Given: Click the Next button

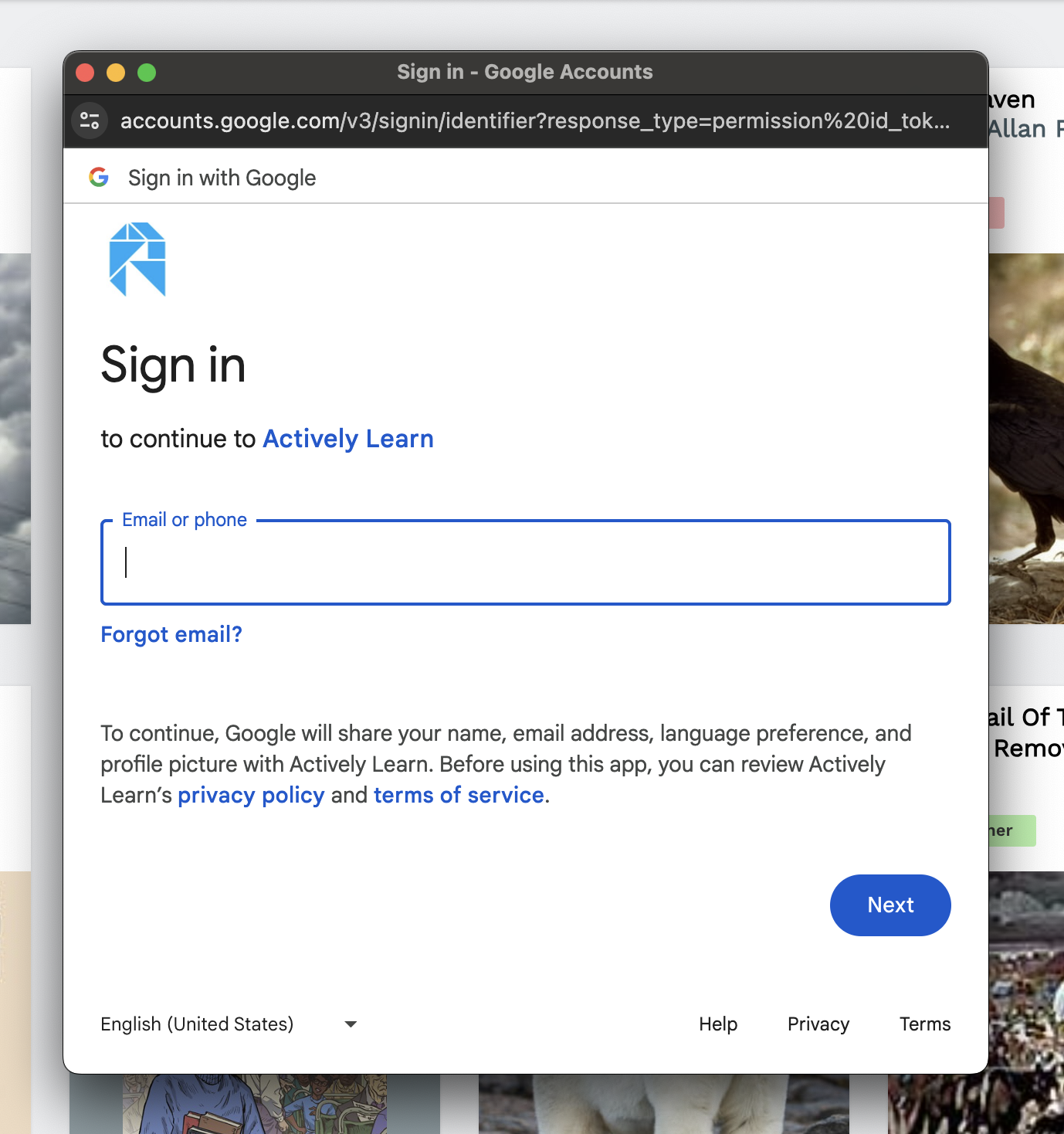Looking at the screenshot, I should tap(890, 905).
